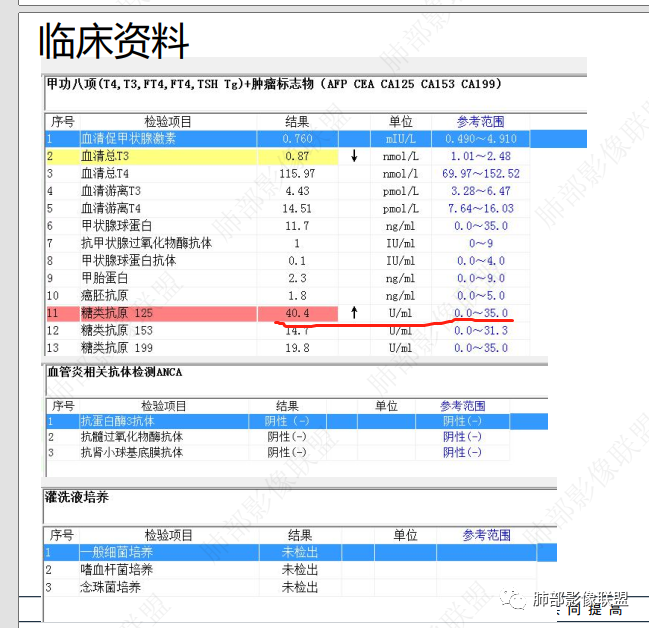Click the 灌洗液培养 panel title
Image resolution: width=649 pixels, height=628 pixels.
(x=77, y=497)
